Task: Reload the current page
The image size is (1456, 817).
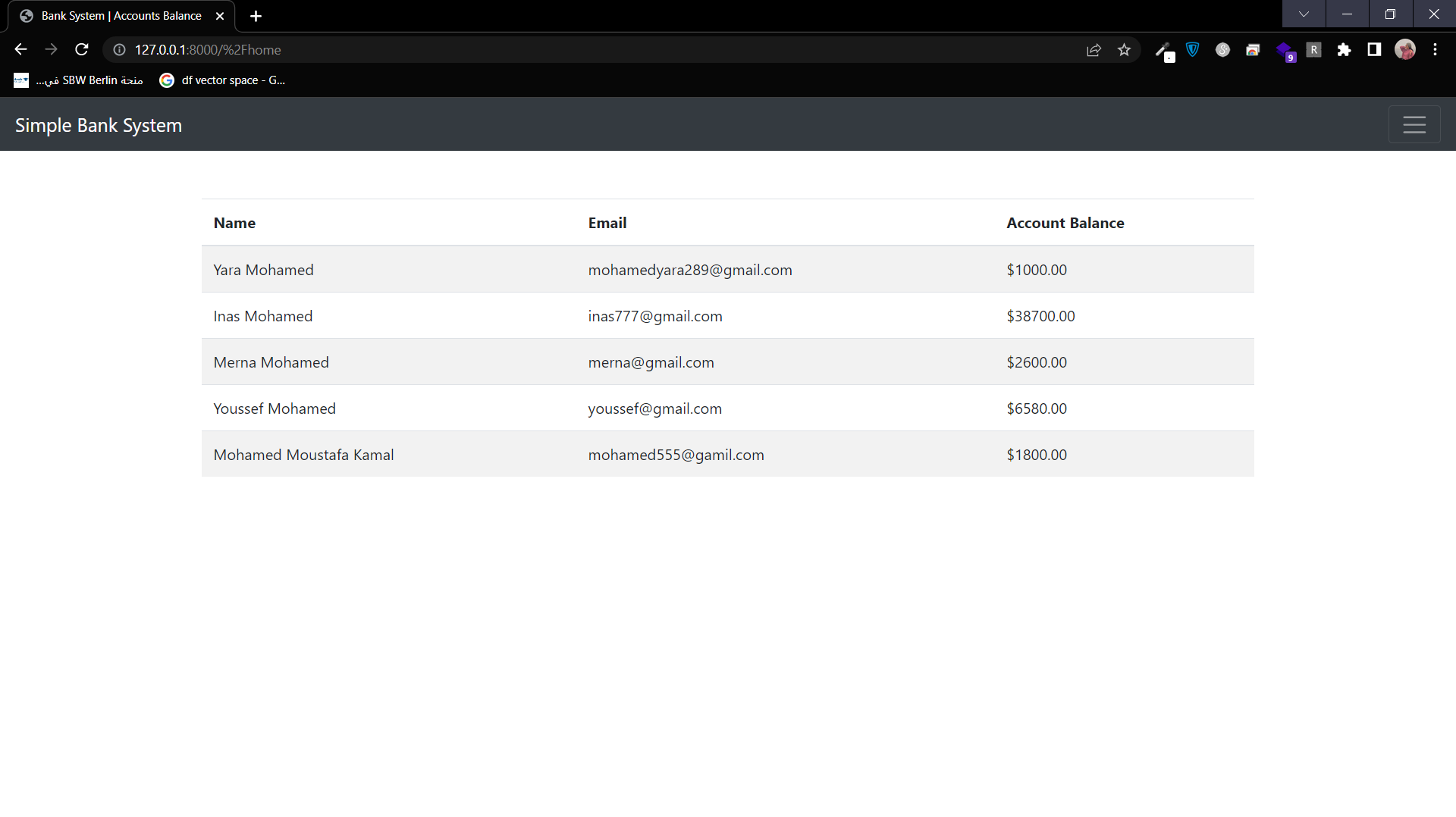Action: click(81, 49)
